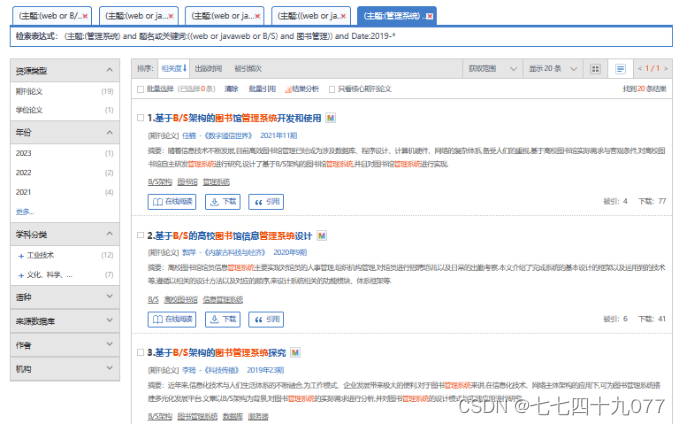Cite result 1 with 引用 button
Viewport: 680px width, 425px height.
pos(266,202)
